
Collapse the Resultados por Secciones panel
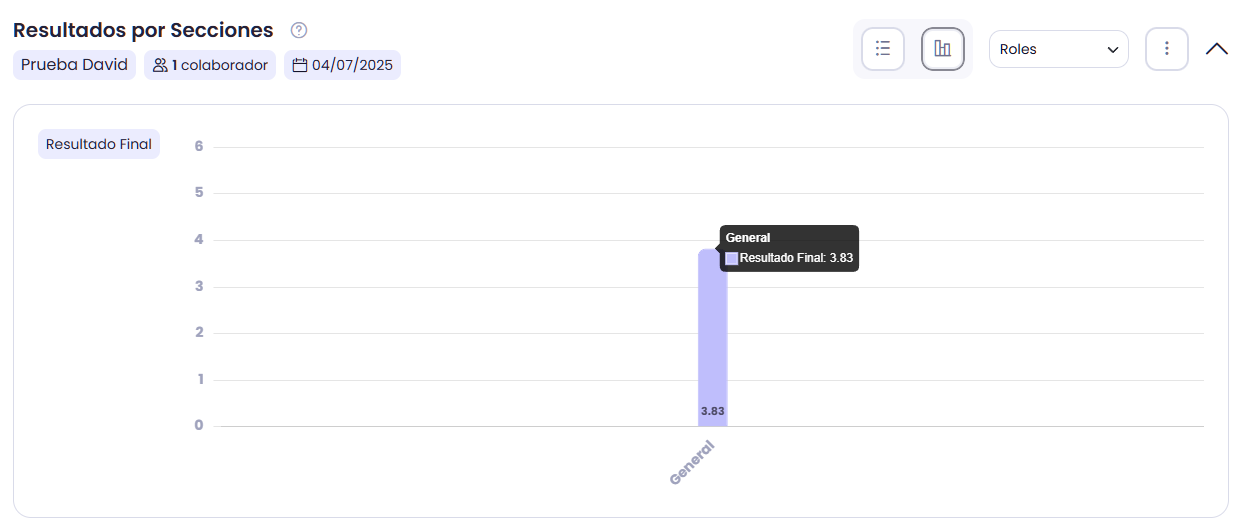click(x=1217, y=49)
